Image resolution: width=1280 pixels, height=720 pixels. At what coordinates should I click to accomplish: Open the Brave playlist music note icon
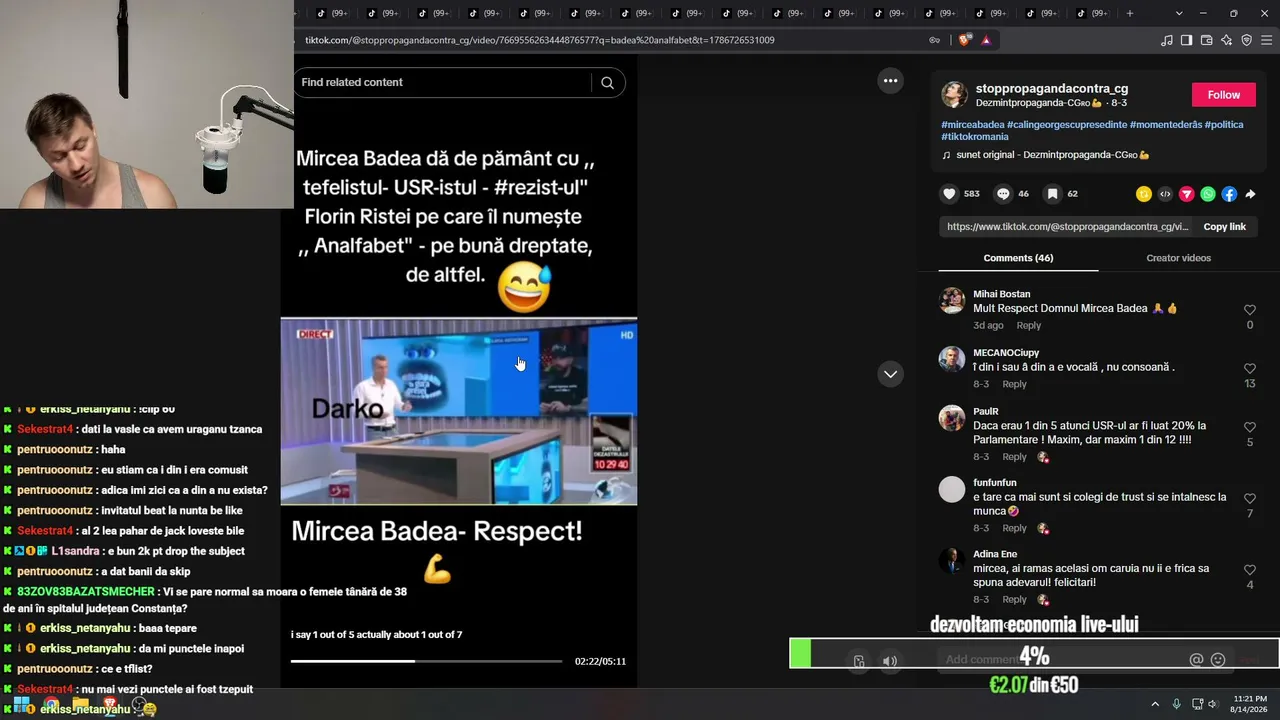(x=1167, y=40)
